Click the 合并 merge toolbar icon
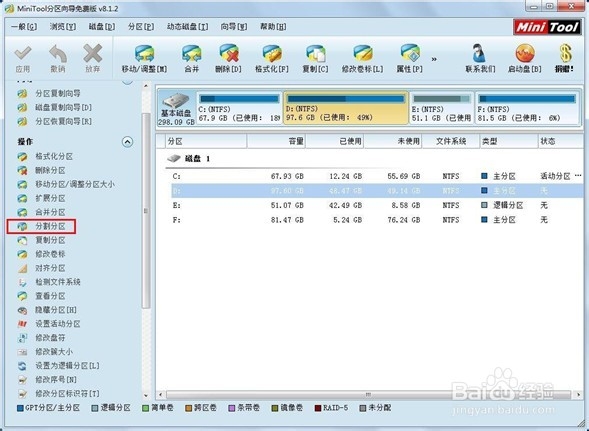The width and height of the screenshot is (589, 431). 192,53
